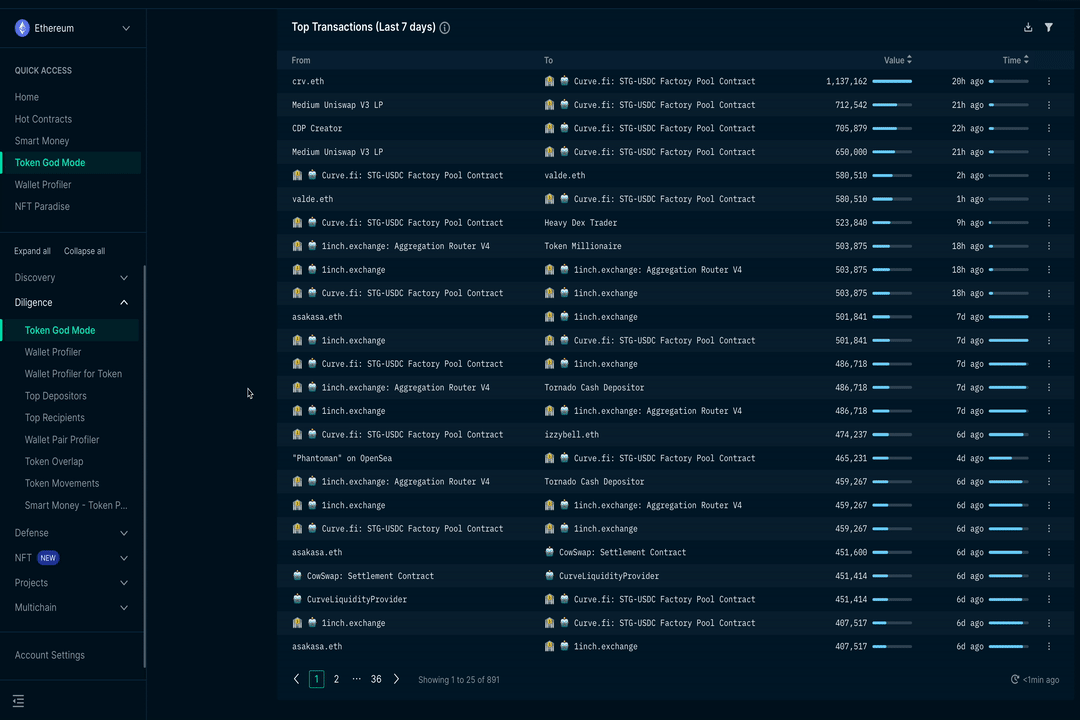Open row options for Token Millionaire row
Image resolution: width=1080 pixels, height=720 pixels.
(1049, 246)
